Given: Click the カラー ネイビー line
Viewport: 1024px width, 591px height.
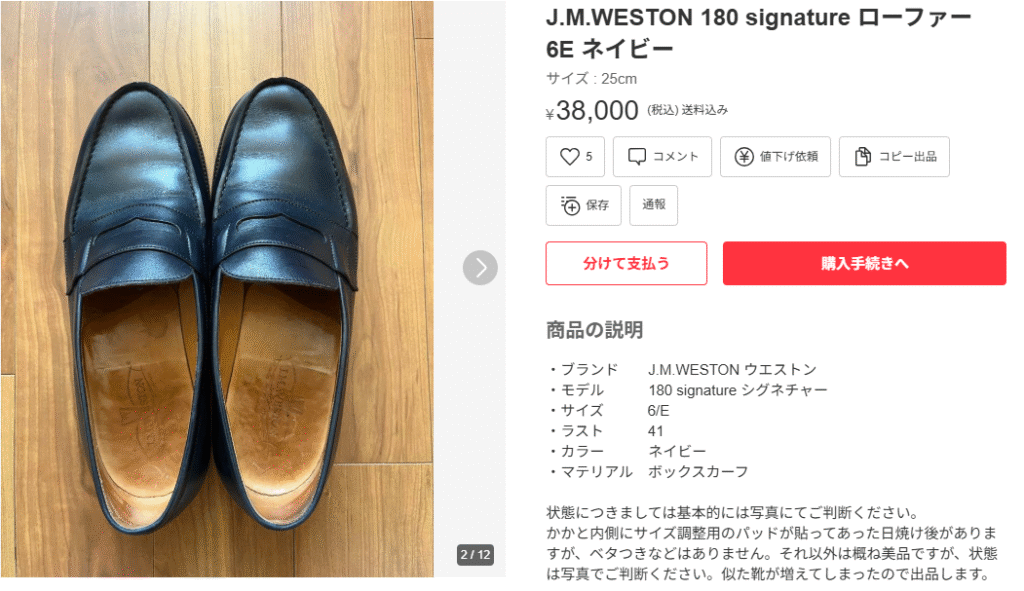Looking at the screenshot, I should click(x=627, y=451).
